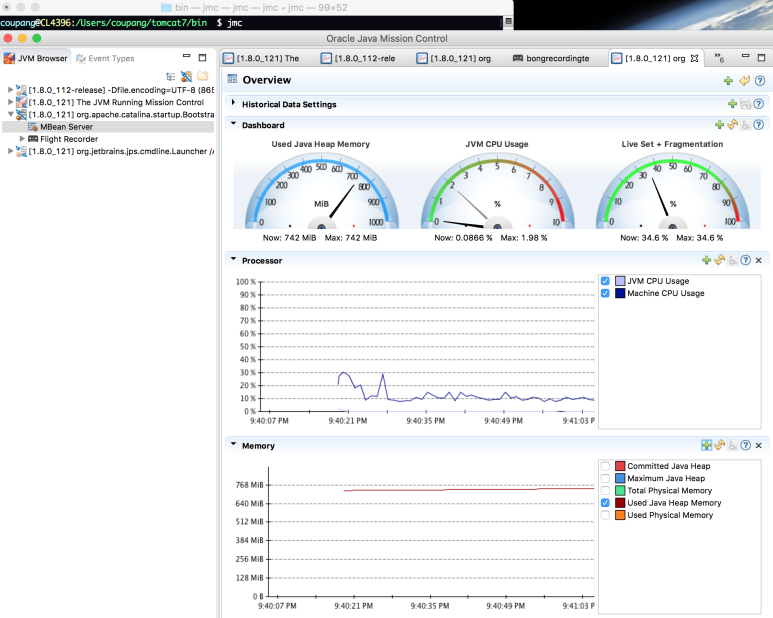Uncheck the Machine CPU Usage checkbox
Image resolution: width=773 pixels, height=618 pixels.
[605, 293]
